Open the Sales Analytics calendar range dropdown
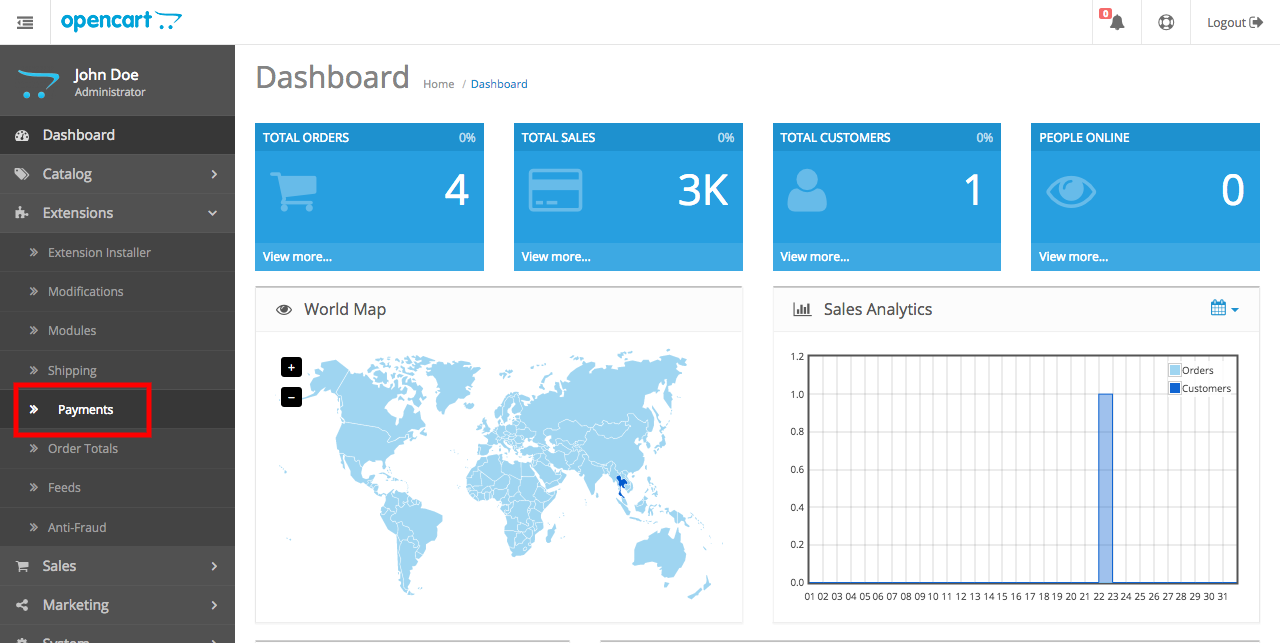 pos(1224,309)
